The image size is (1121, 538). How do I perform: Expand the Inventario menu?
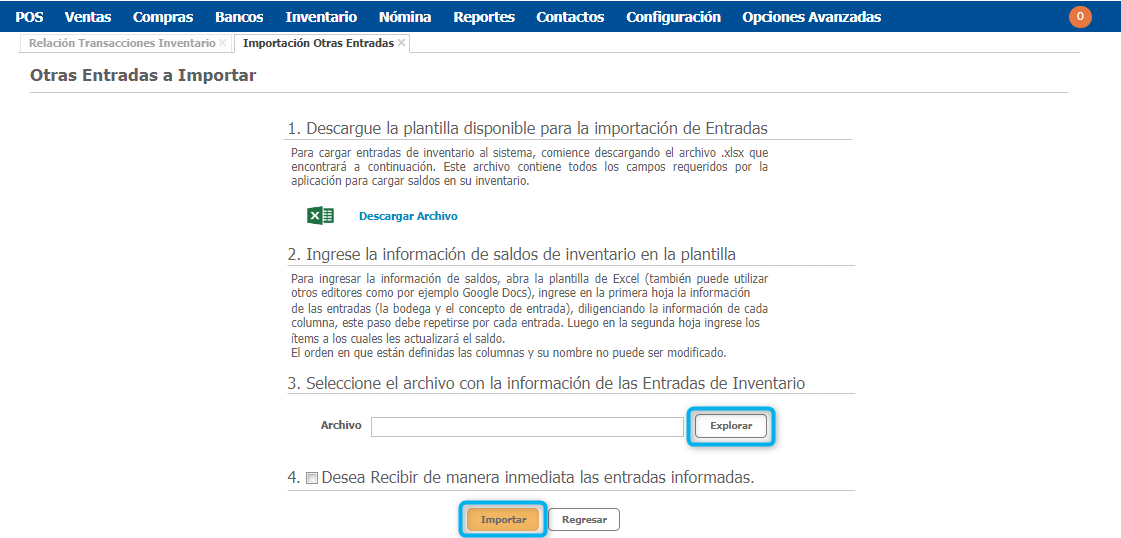pyautogui.click(x=321, y=17)
